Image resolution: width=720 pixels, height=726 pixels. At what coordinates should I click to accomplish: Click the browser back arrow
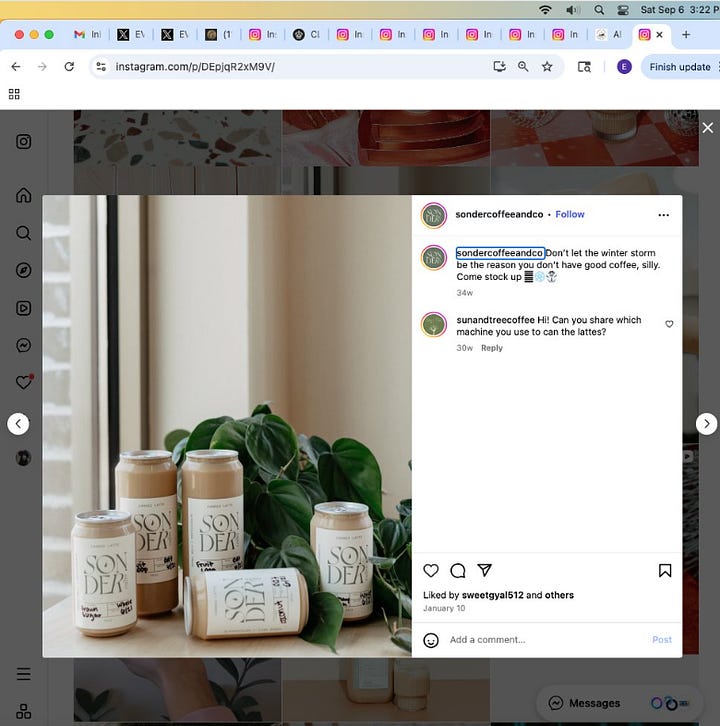coord(16,67)
